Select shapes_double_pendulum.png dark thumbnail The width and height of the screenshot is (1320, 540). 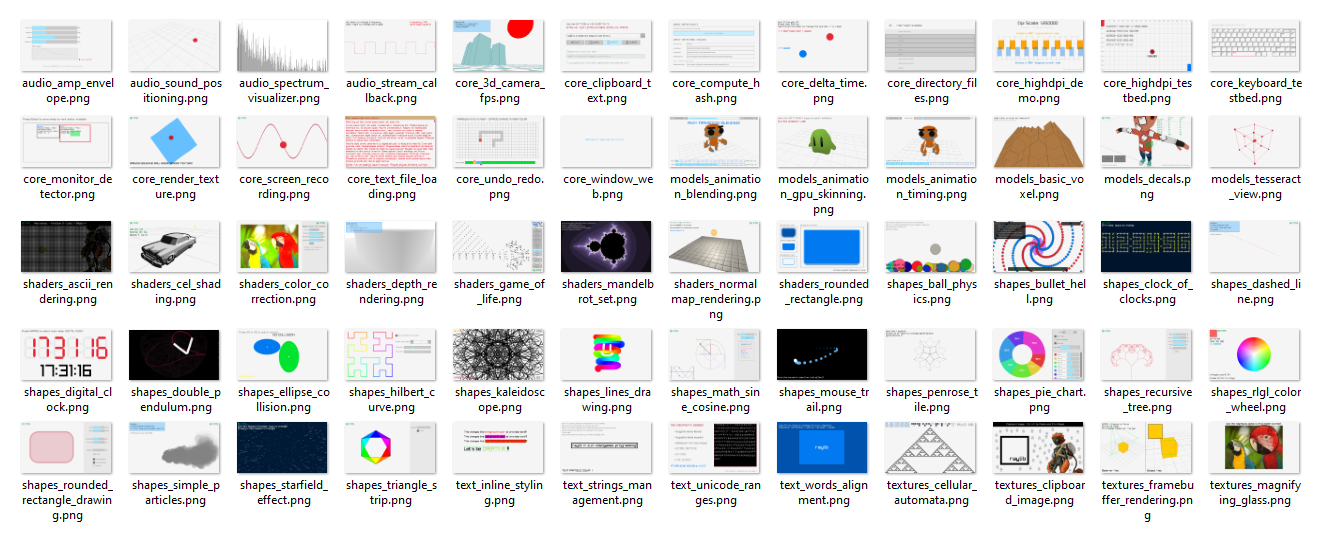174,354
